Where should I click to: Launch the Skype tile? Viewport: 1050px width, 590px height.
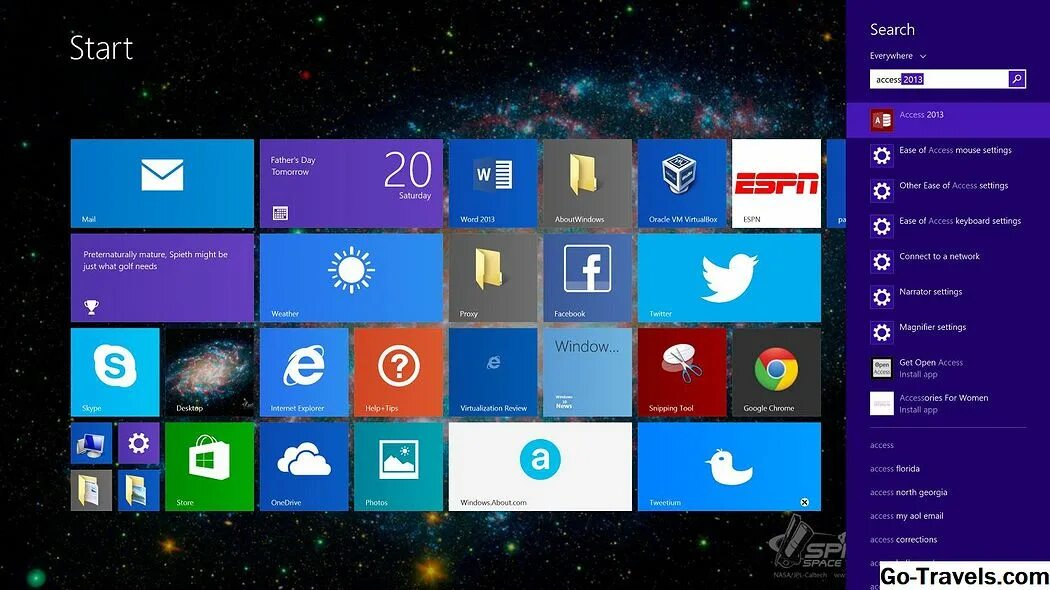click(115, 372)
